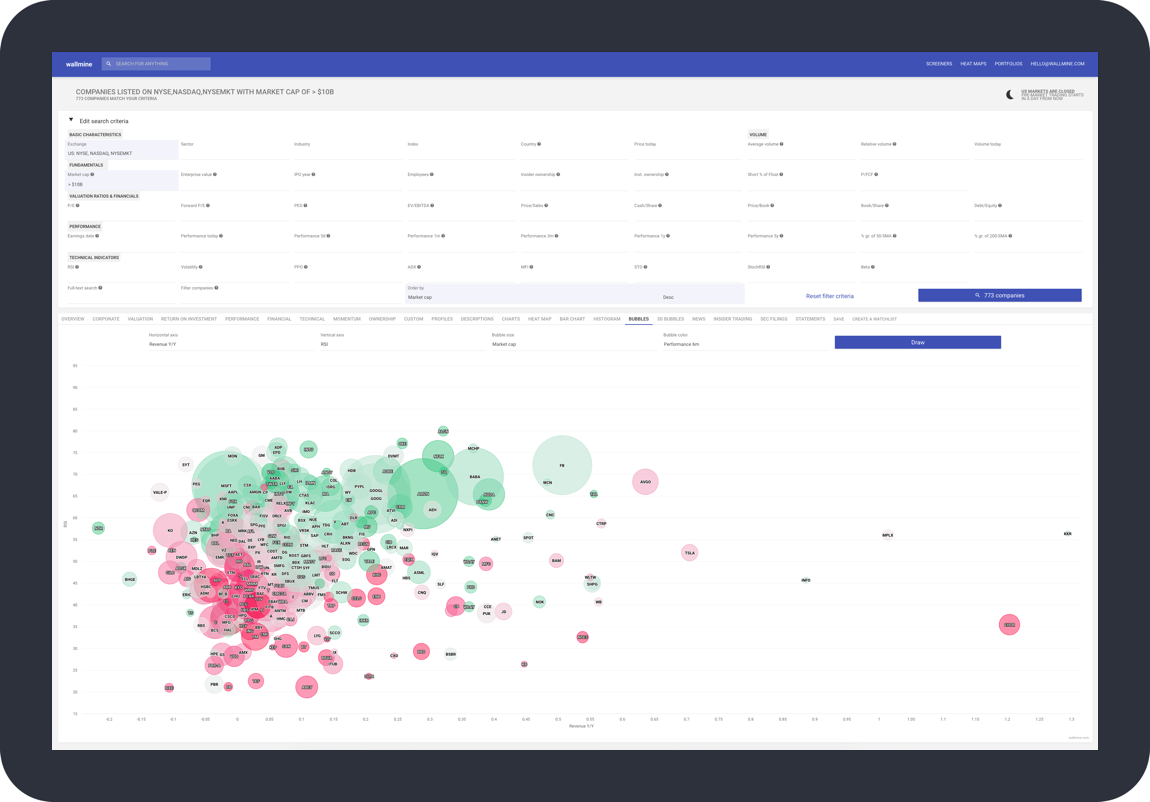Click the Employees help icon
1150x802 pixels.
pos(432,174)
